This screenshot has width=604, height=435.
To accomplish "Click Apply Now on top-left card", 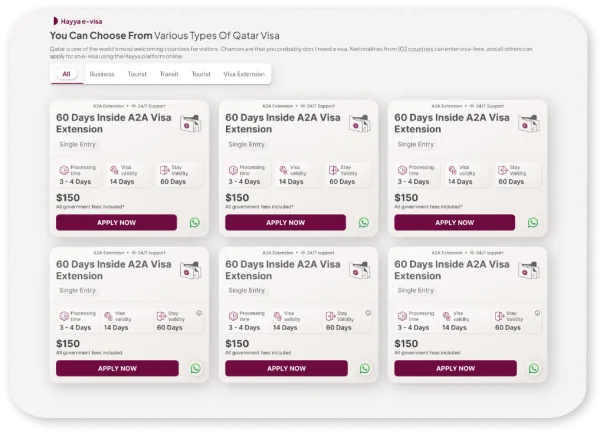I will 116,223.
